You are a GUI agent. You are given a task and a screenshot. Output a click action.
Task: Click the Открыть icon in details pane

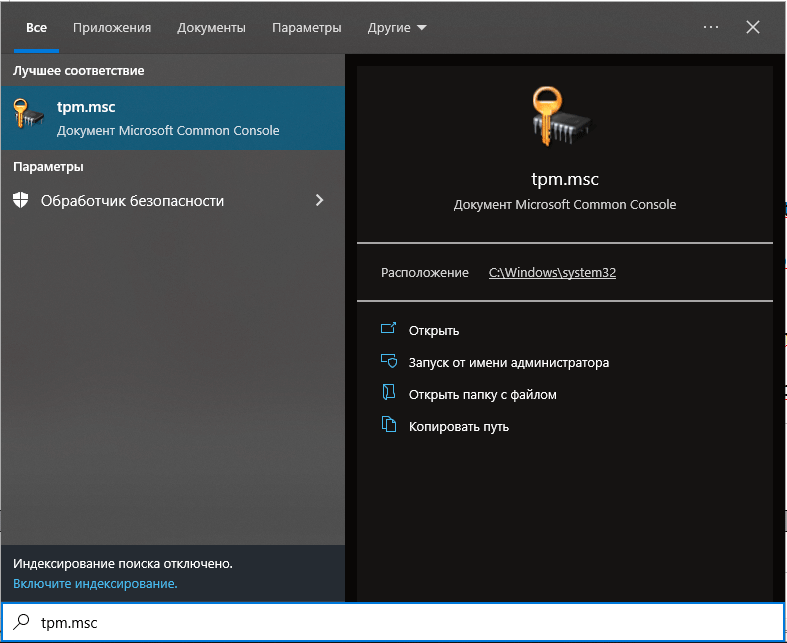click(388, 329)
